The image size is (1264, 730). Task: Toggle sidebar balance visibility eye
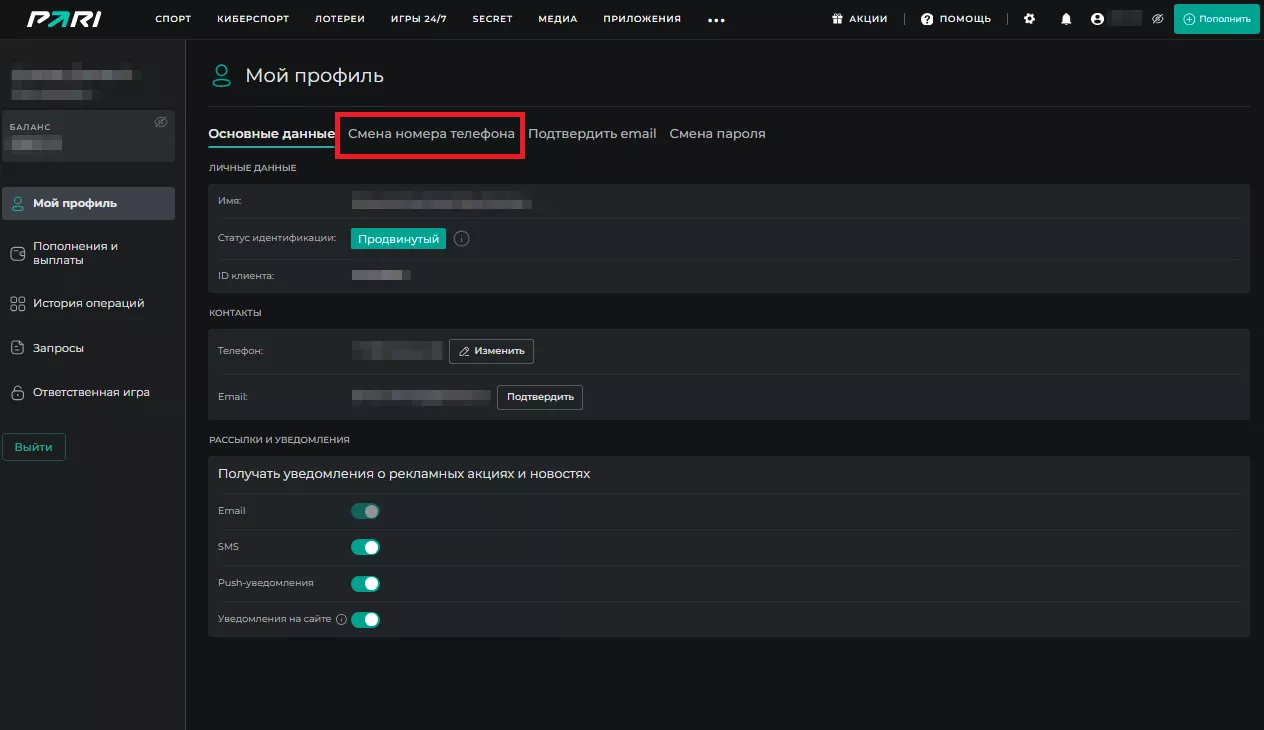tap(161, 122)
